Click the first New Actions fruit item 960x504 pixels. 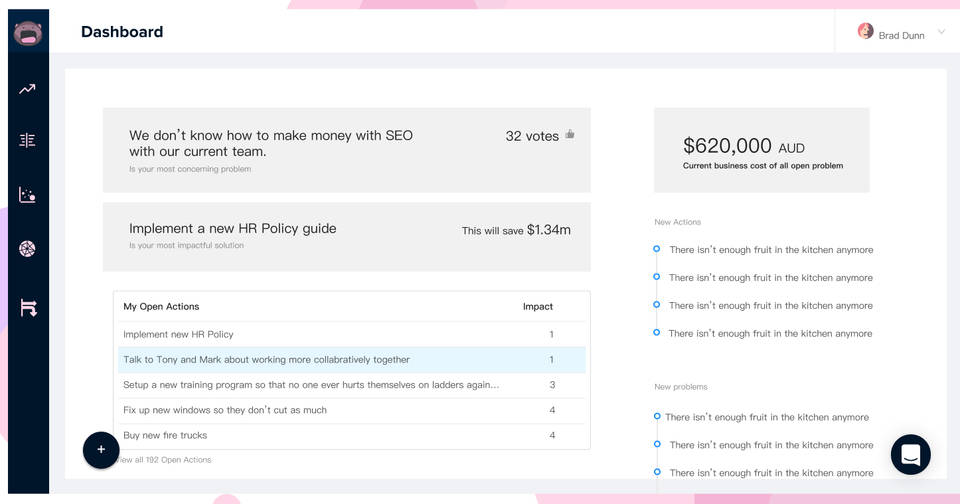coord(770,250)
